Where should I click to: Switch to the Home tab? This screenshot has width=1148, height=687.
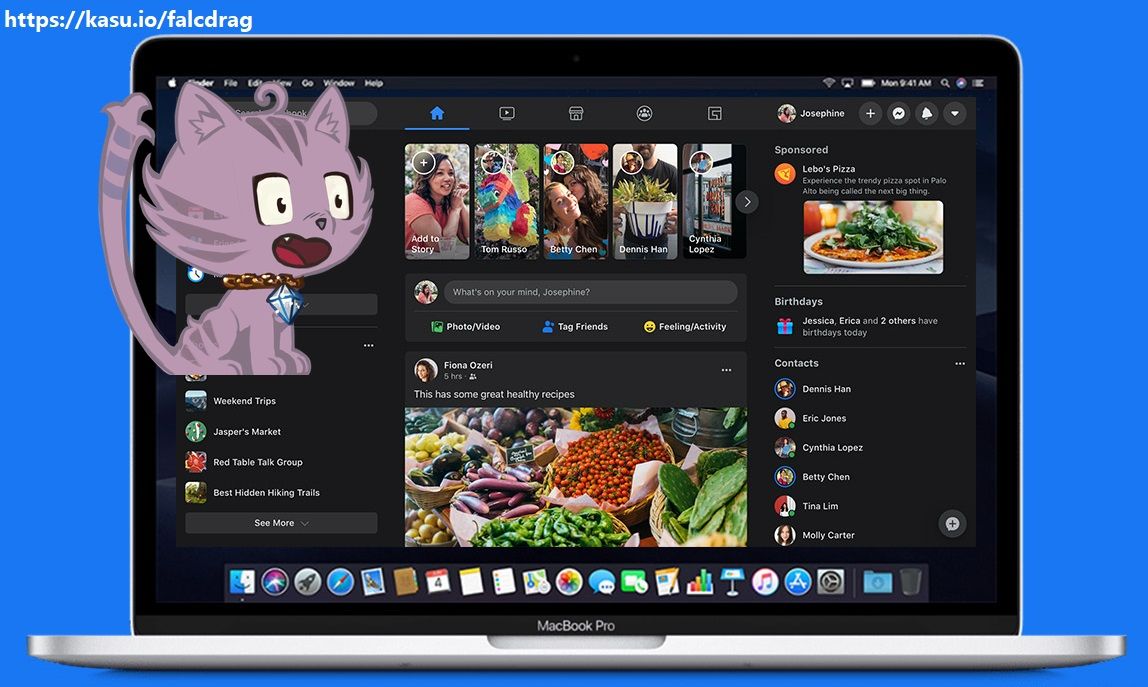(x=437, y=114)
